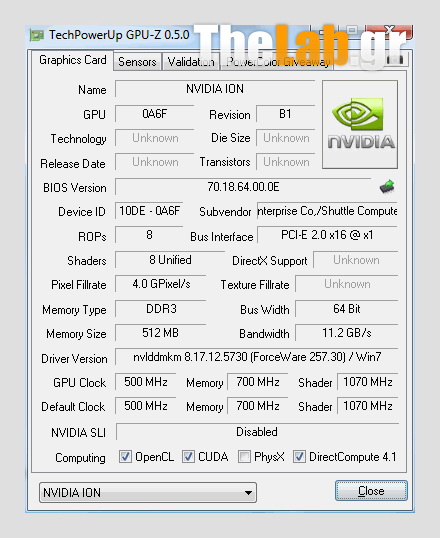Click the Computing label
This screenshot has height=538, width=440.
coord(80,458)
